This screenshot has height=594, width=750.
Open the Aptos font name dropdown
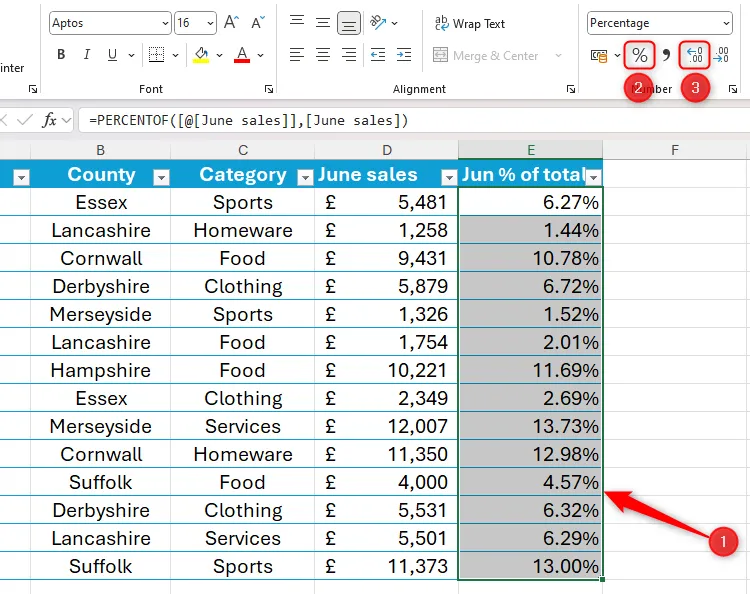[x=164, y=23]
